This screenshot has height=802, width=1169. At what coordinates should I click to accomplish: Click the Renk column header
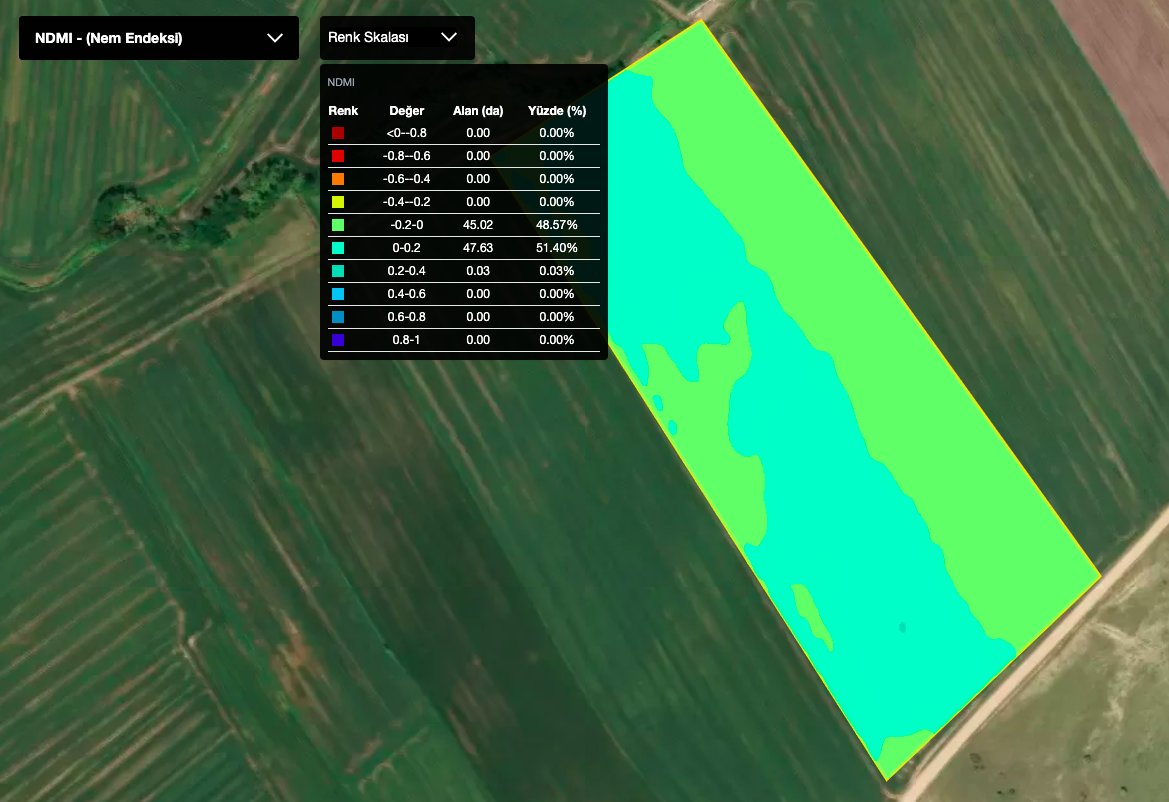click(343, 111)
